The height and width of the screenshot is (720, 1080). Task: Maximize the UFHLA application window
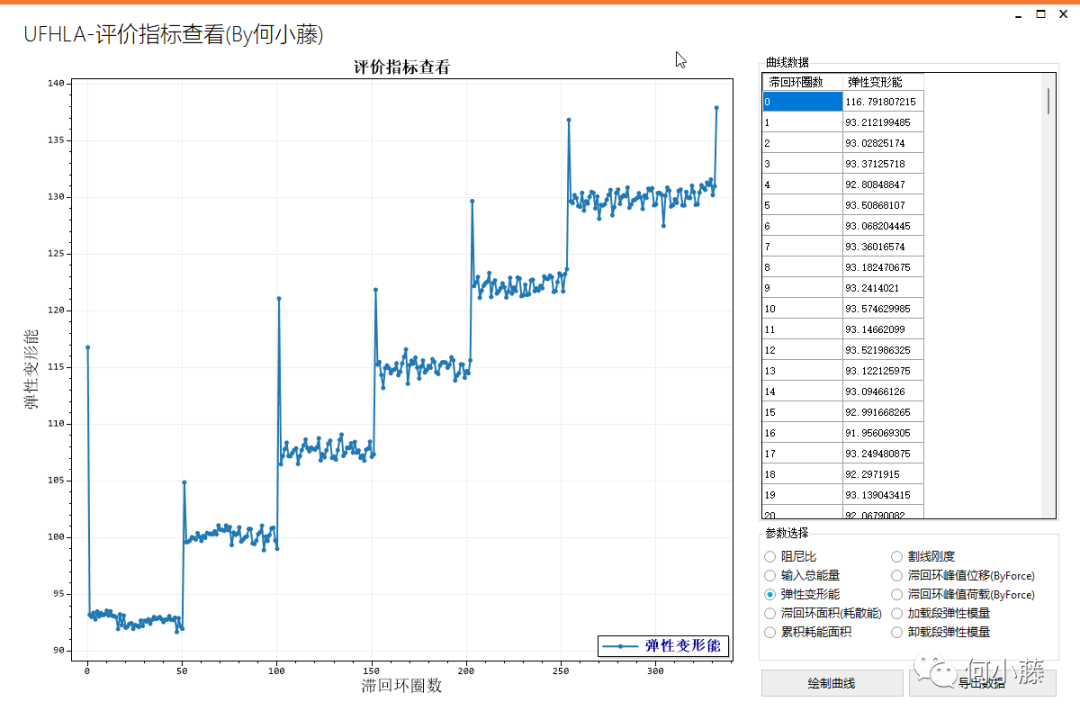(x=1040, y=14)
